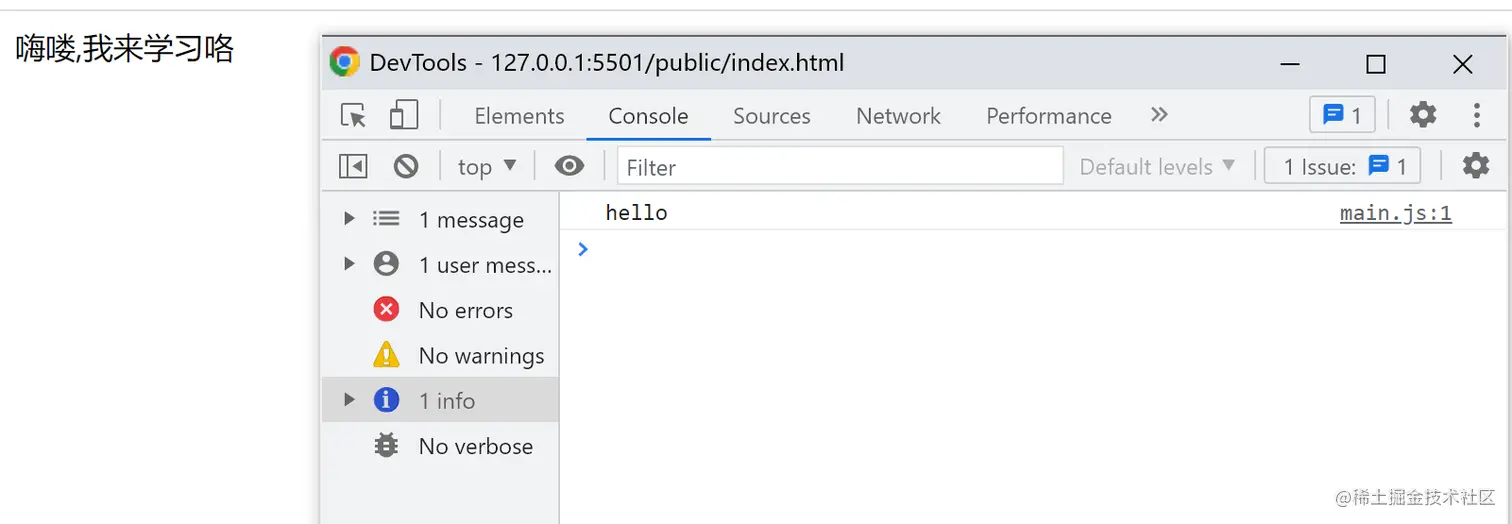The width and height of the screenshot is (1512, 524).
Task: Select the No errors filter
Action: click(465, 310)
